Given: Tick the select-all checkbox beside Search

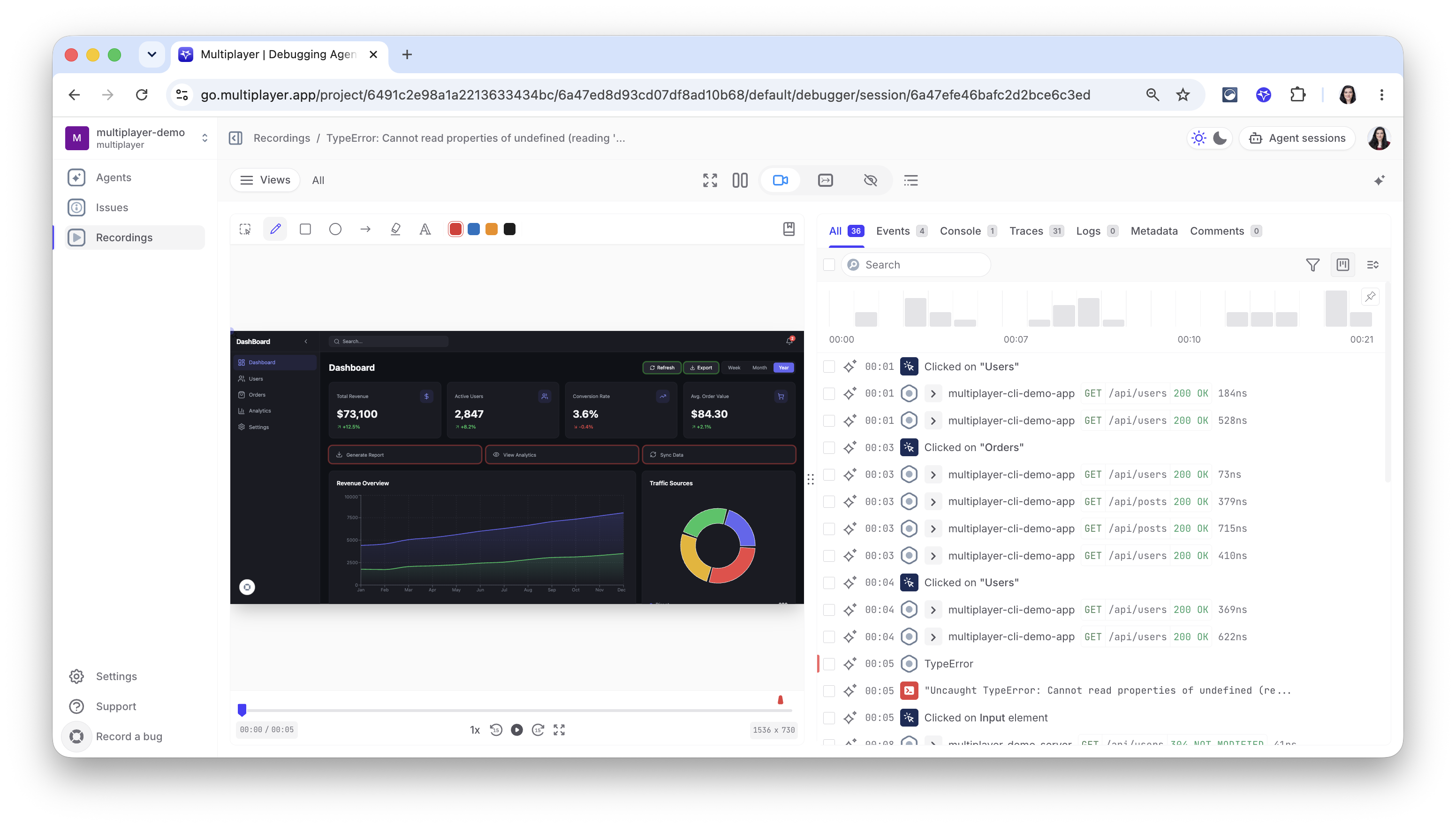Looking at the screenshot, I should point(829,265).
